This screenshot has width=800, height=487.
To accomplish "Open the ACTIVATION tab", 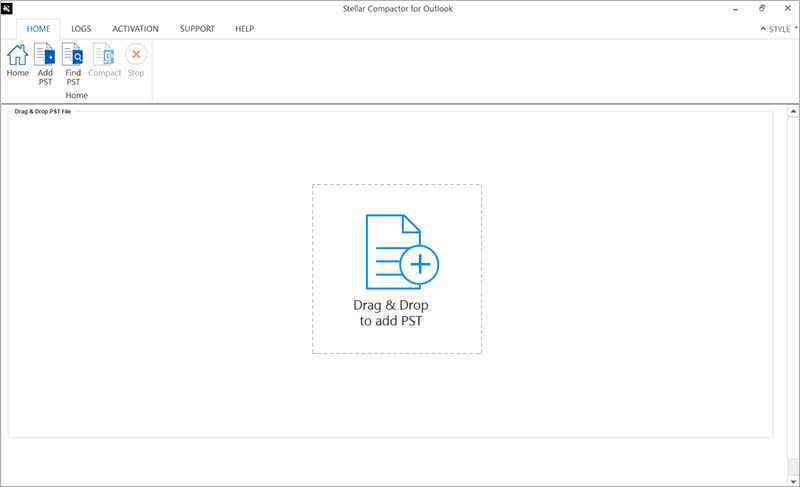I will click(x=135, y=29).
